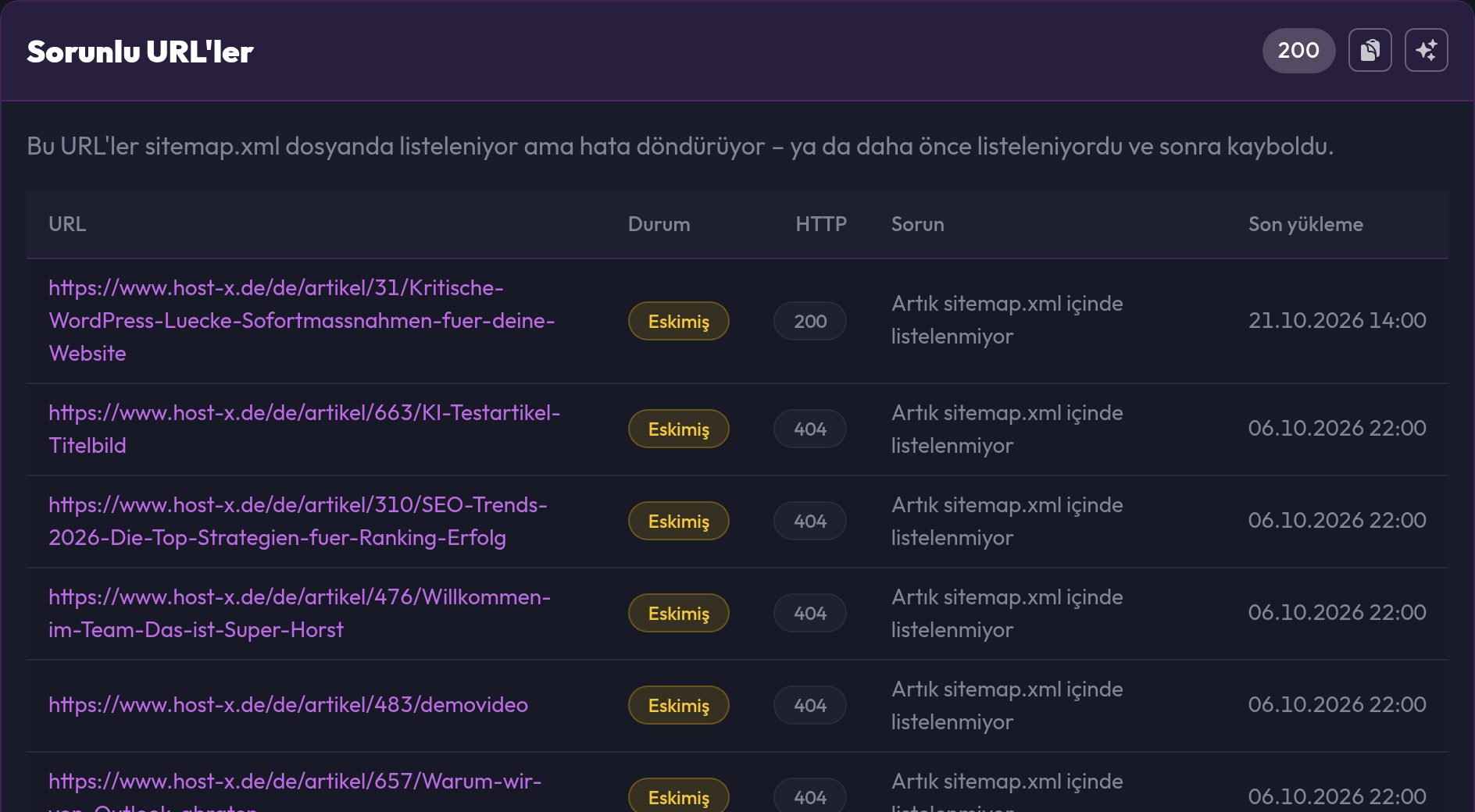Screen dimensions: 1475x812
Task: Click the date 21.10.2026 14:00
Action: [1337, 320]
